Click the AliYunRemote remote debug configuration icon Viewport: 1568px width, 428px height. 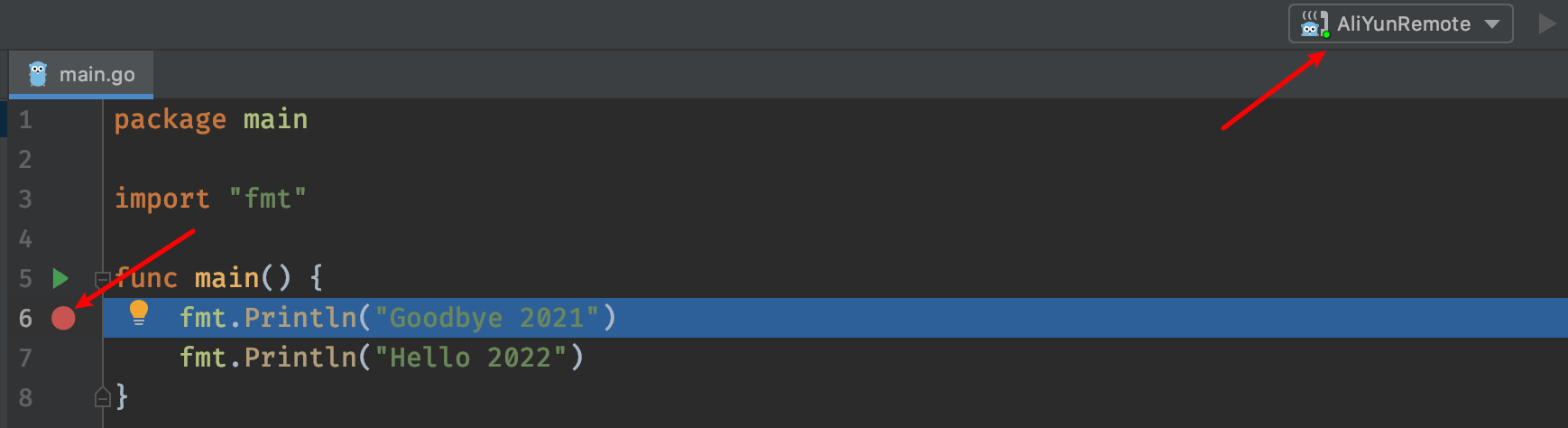pos(1314,24)
